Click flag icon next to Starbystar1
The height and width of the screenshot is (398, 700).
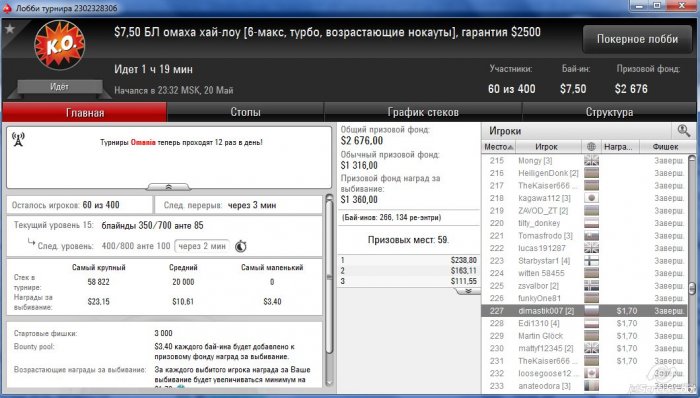point(591,261)
